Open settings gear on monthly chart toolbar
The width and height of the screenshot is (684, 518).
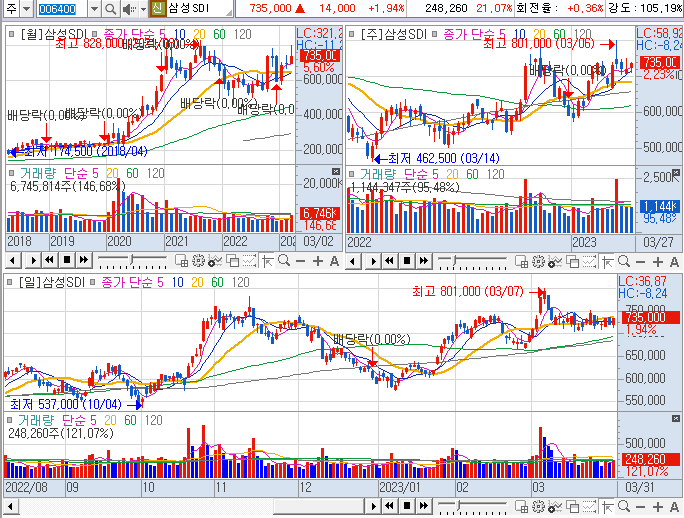tap(198, 261)
